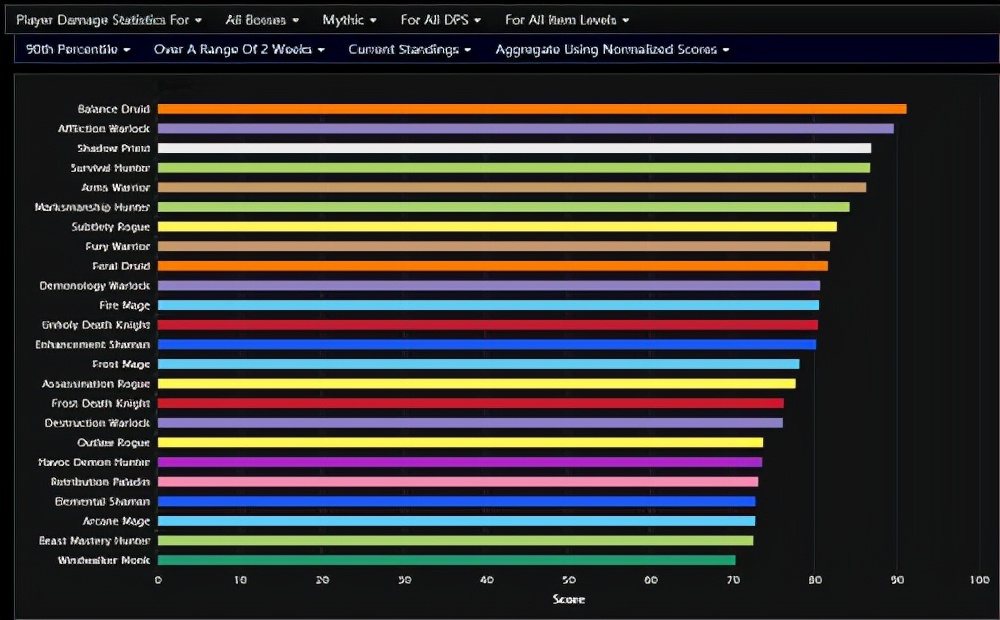The height and width of the screenshot is (620, 1000).
Task: Select the Arms Warrior bar
Action: [x=511, y=188]
